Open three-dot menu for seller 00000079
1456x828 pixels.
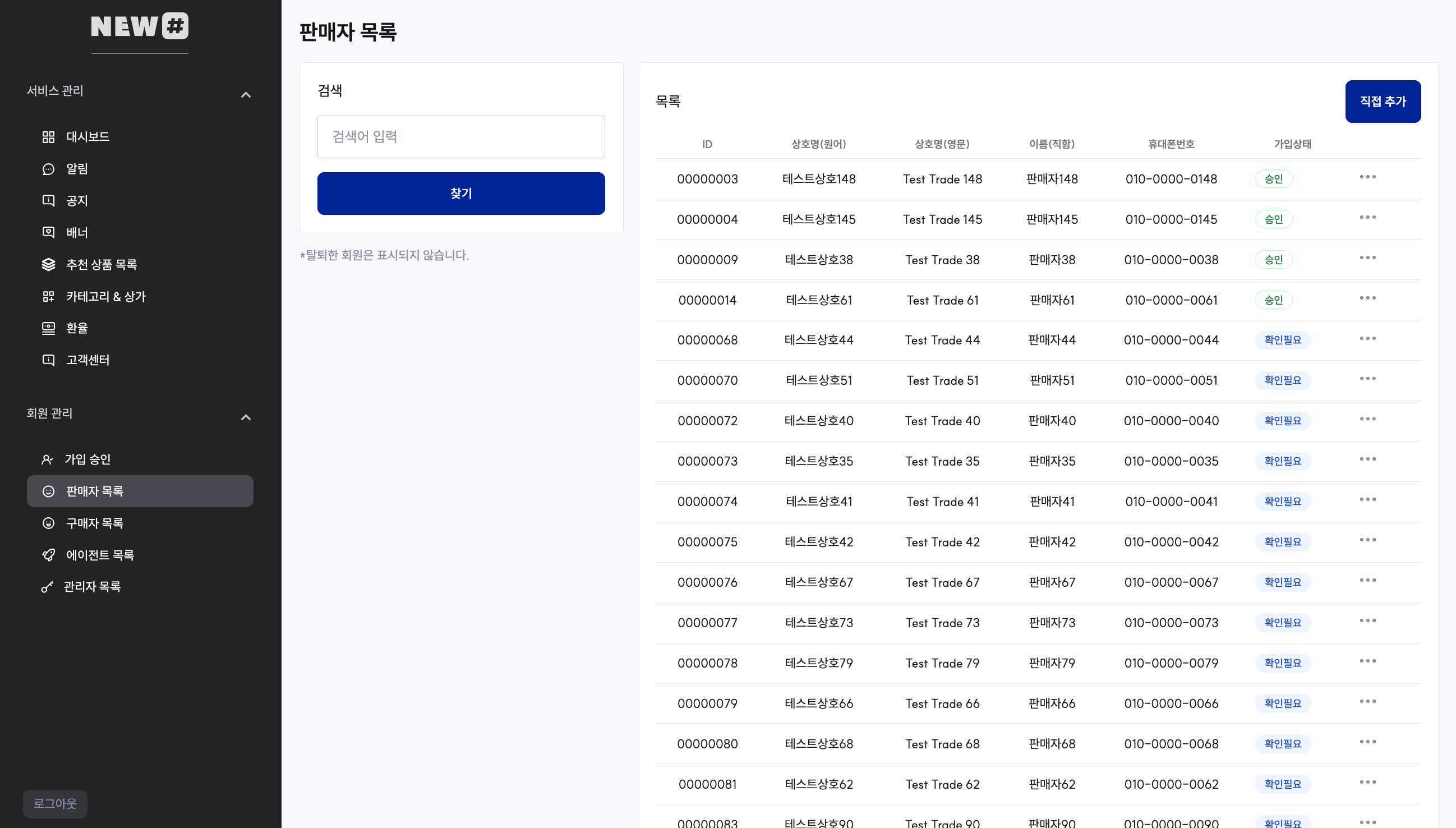1367,702
